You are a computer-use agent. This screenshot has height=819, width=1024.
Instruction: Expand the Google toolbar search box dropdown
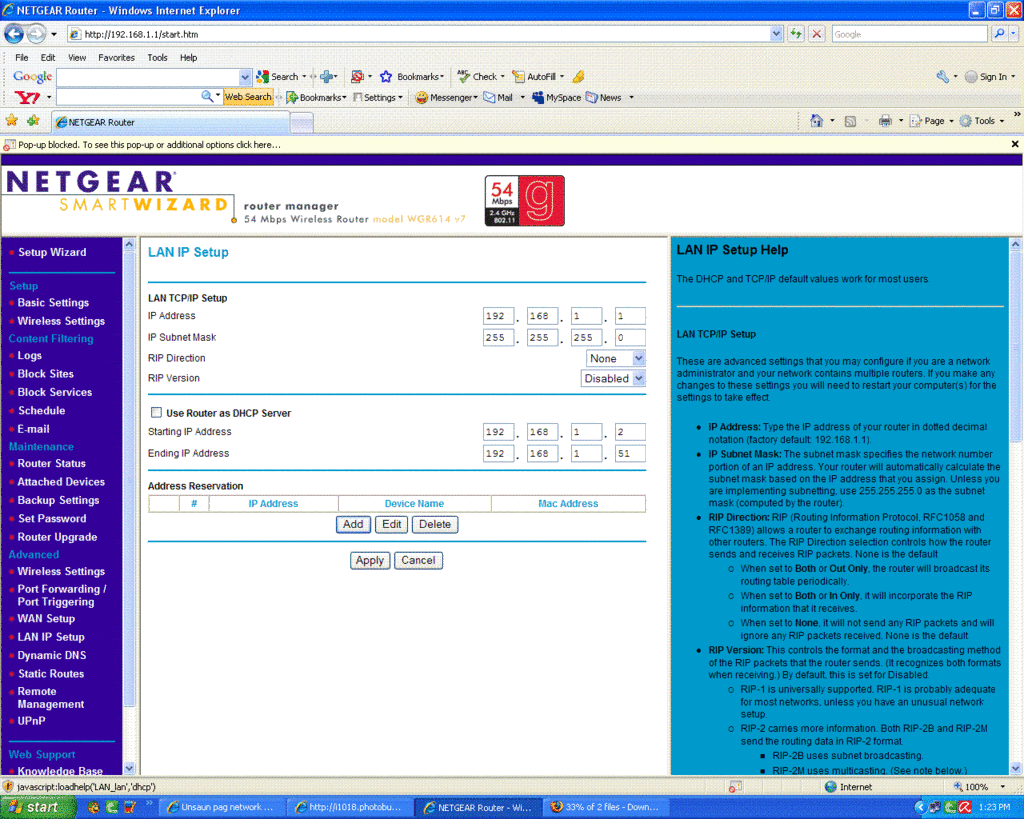(x=245, y=77)
